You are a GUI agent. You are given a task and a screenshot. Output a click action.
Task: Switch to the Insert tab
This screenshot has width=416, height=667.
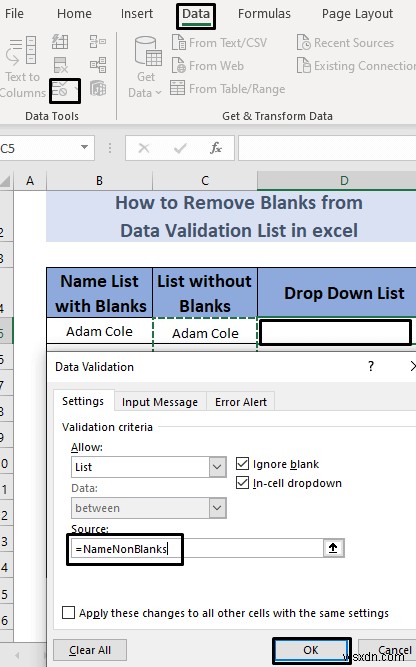click(x=137, y=14)
